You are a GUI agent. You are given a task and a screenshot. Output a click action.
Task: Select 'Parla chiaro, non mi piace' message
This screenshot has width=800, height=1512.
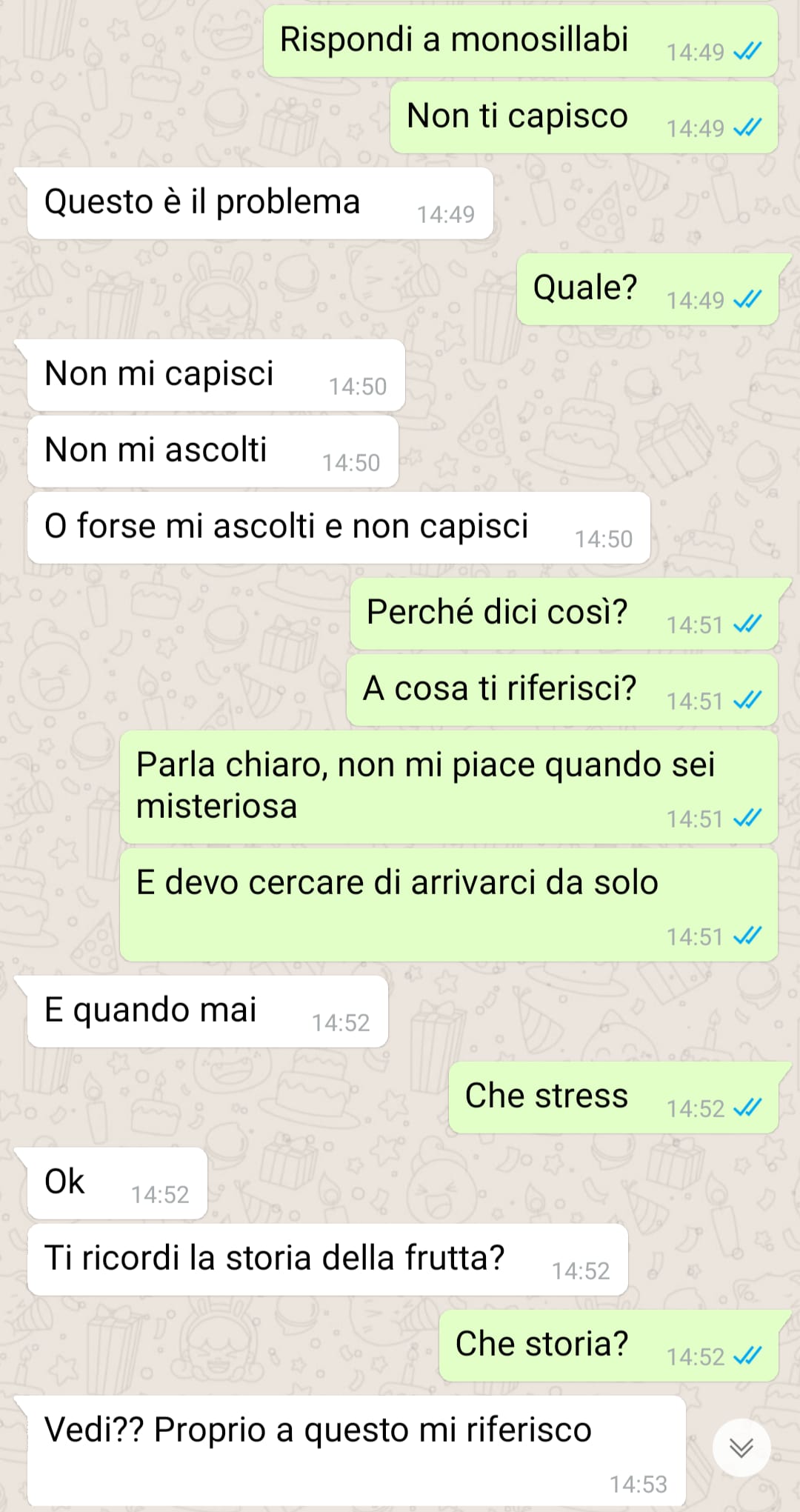[449, 787]
